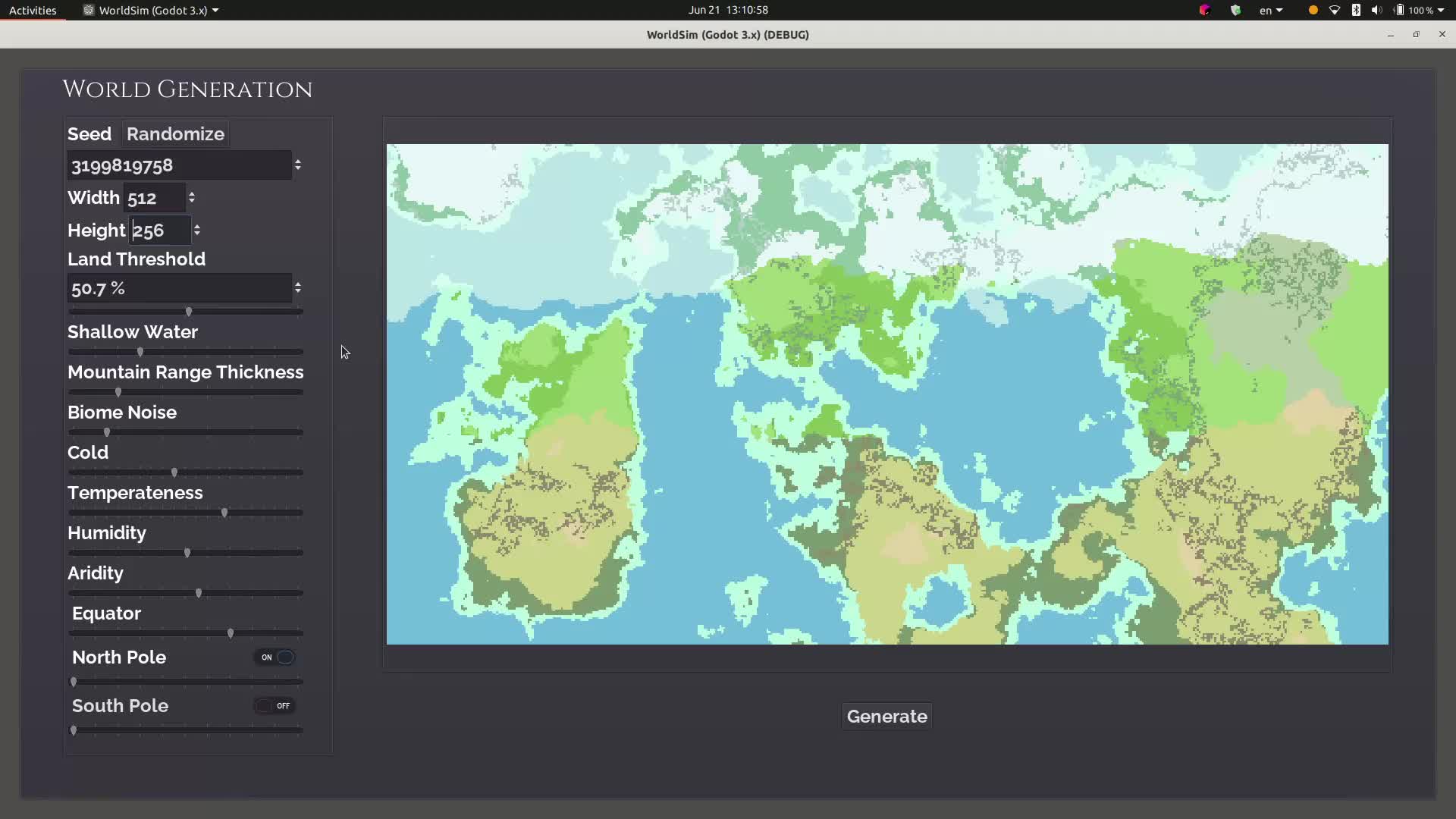The height and width of the screenshot is (819, 1456).
Task: Open the Activities overview
Action: (x=33, y=10)
